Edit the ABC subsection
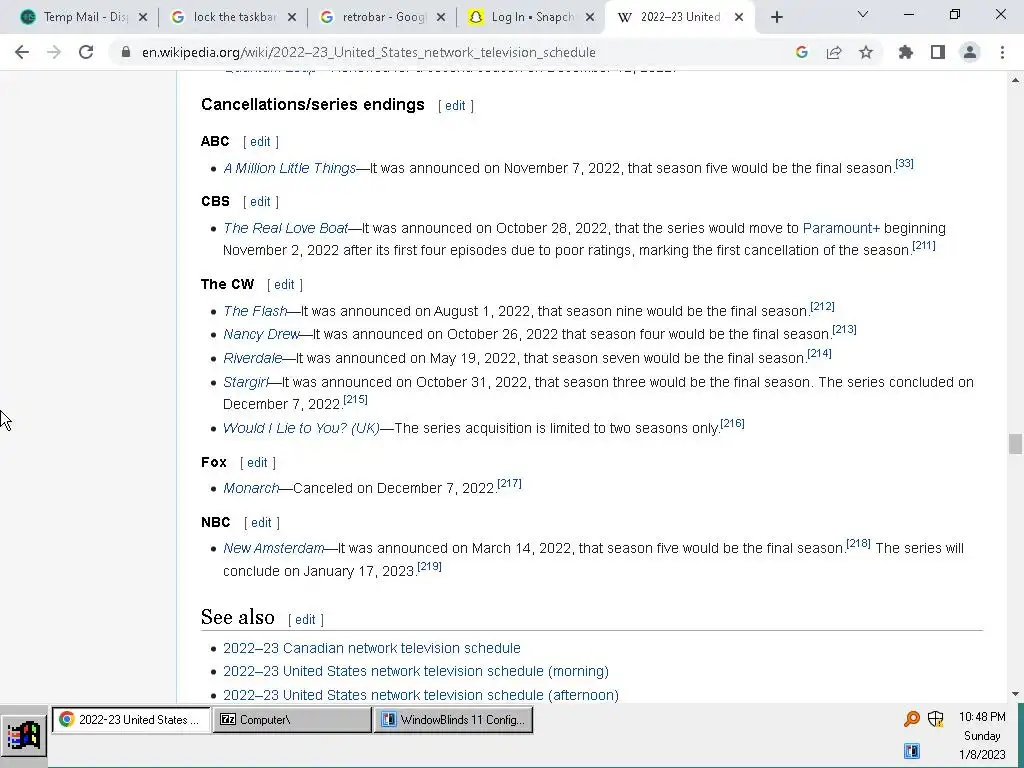Screen dimensions: 1024x768 [x=261, y=142]
